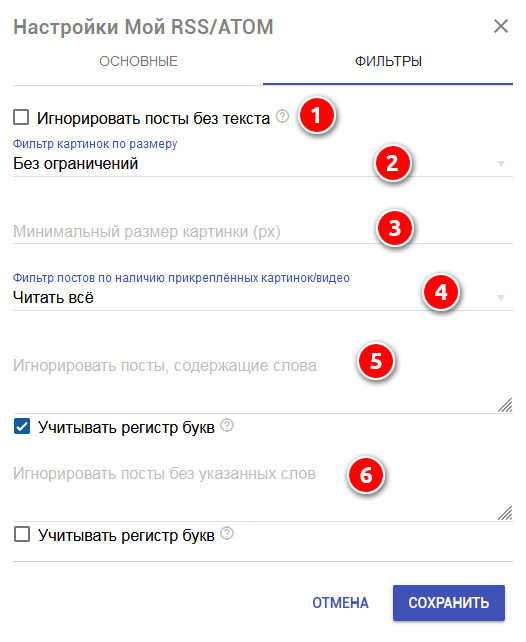Click red marker number 1
This screenshot has width=526, height=642.
click(317, 115)
